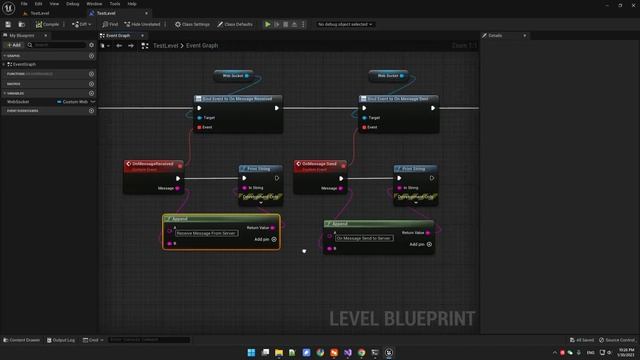Image resolution: width=640 pixels, height=360 pixels.
Task: Collapse the GRAPHS section
Action: pos(4,56)
